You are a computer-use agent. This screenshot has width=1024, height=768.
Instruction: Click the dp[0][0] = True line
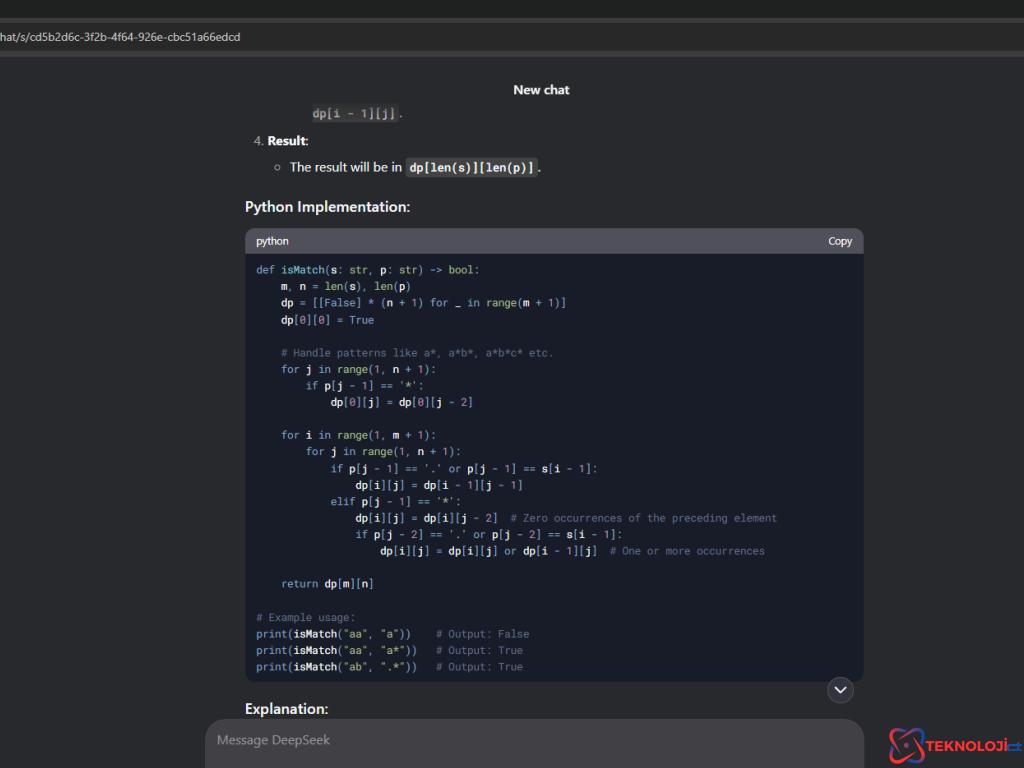pyautogui.click(x=327, y=320)
